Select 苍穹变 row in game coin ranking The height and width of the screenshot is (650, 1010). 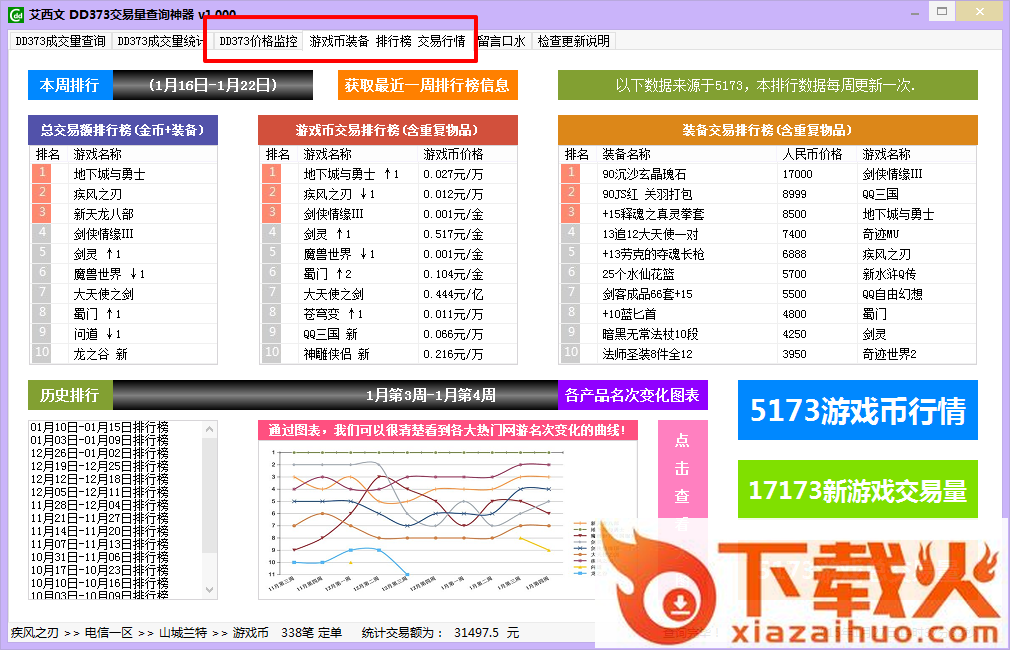tap(389, 314)
